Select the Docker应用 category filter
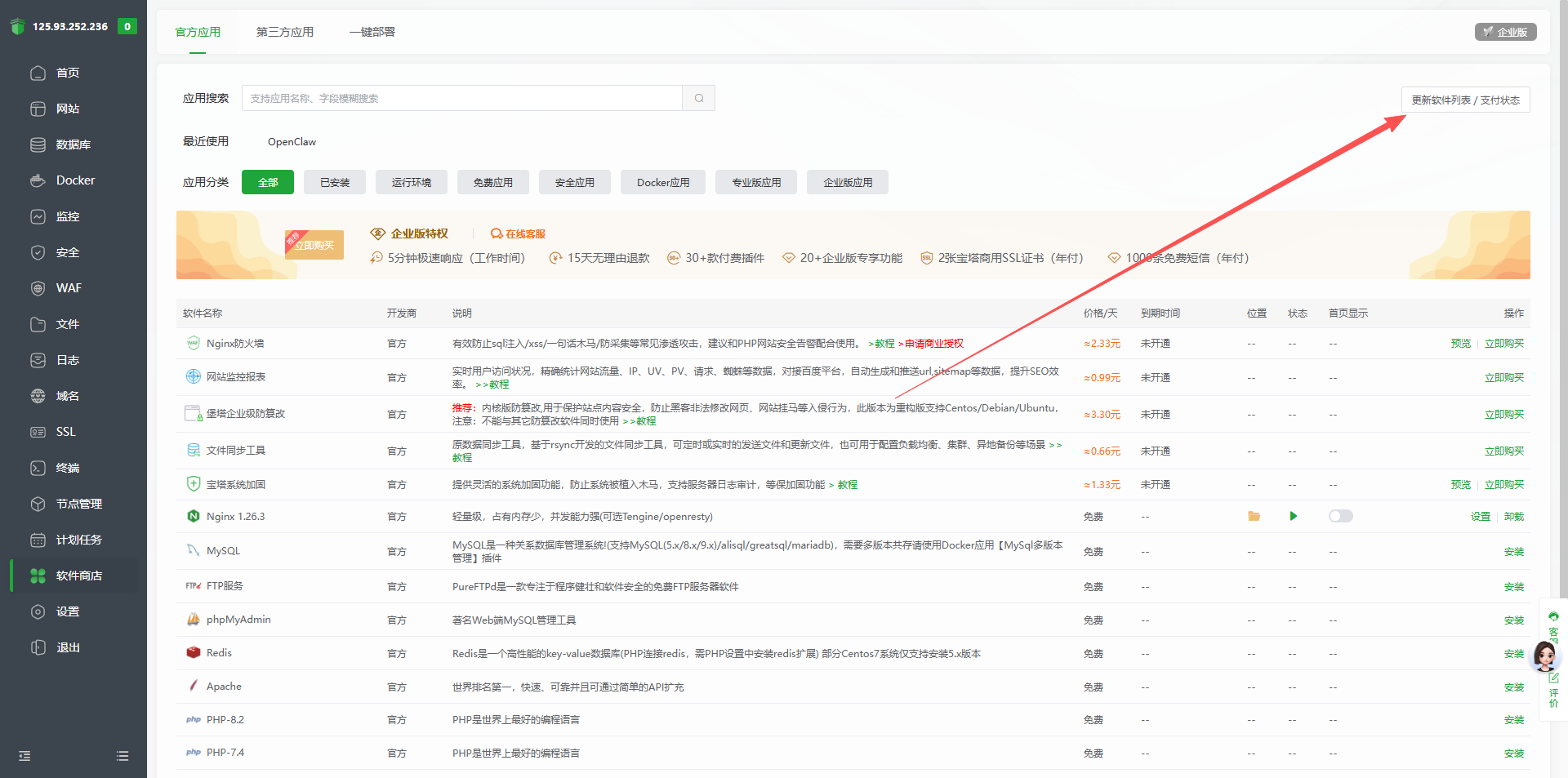The height and width of the screenshot is (778, 1568). point(663,182)
